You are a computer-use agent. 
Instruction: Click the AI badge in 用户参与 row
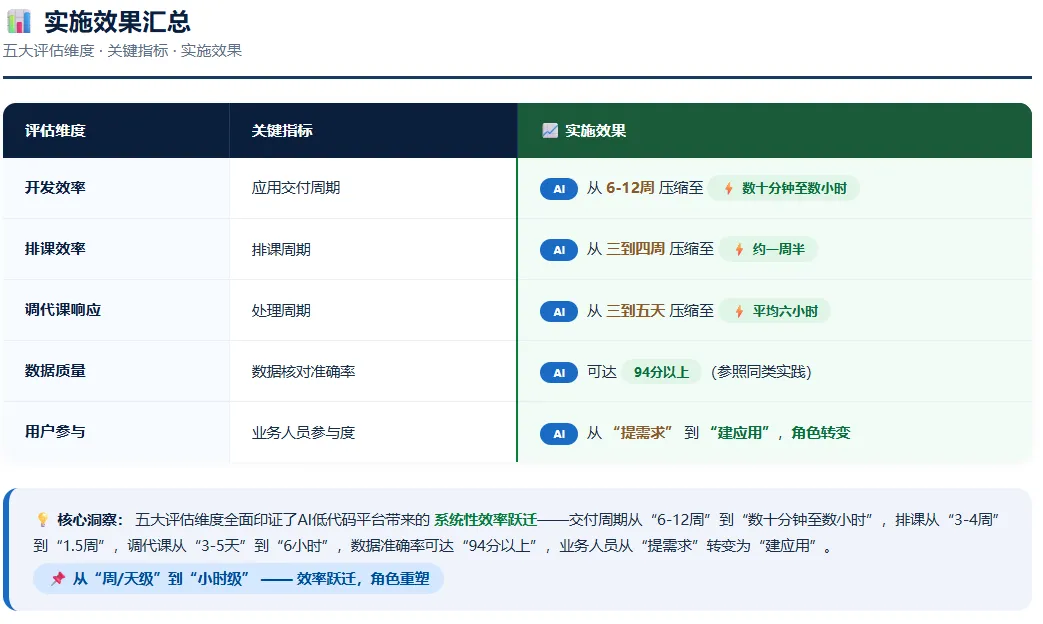pyautogui.click(x=559, y=434)
